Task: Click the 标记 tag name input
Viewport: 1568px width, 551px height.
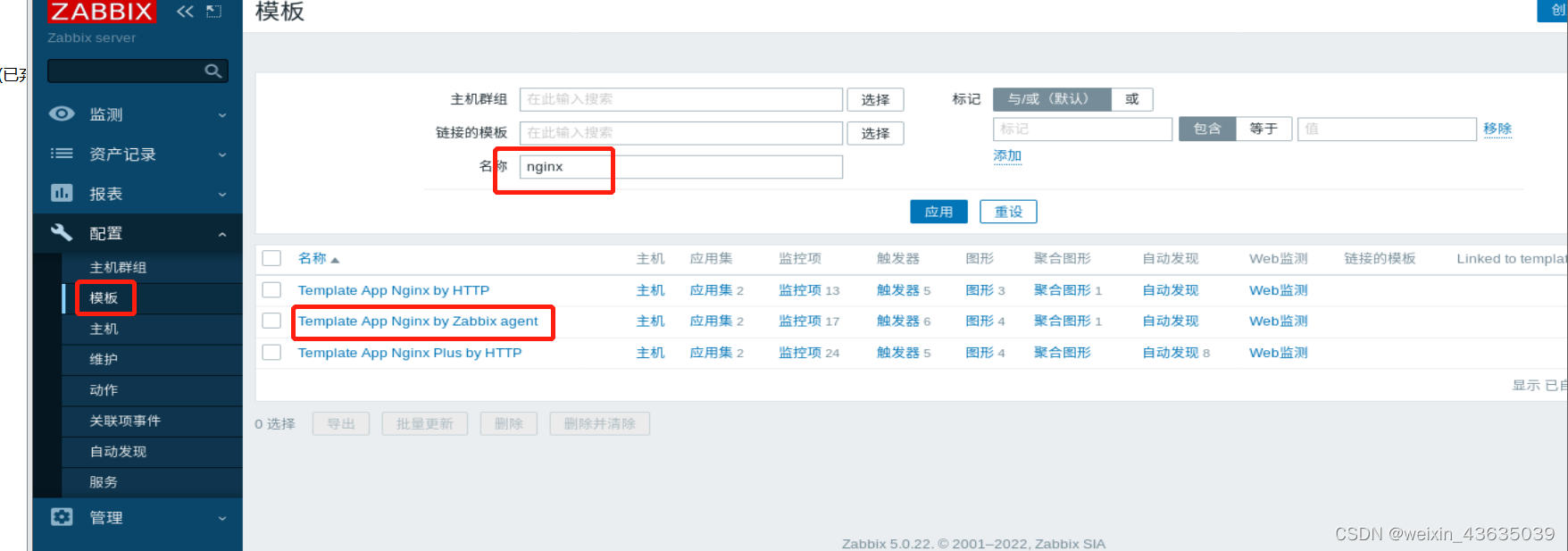Action: [1082, 129]
